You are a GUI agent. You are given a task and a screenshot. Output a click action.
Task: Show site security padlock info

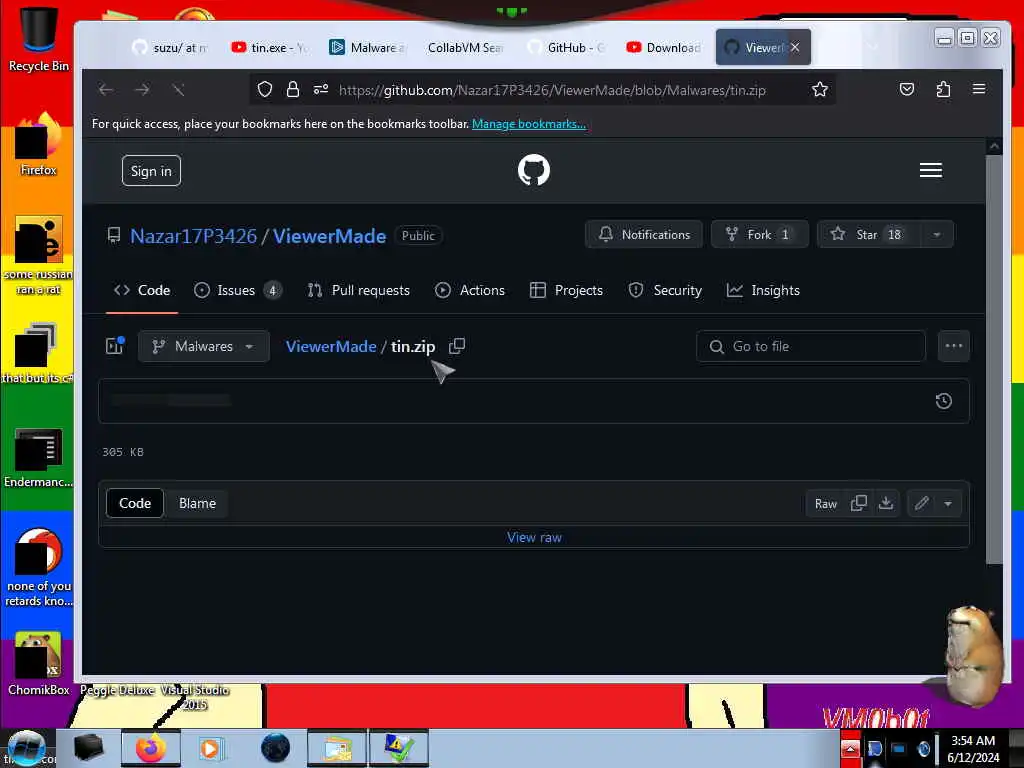coord(293,89)
